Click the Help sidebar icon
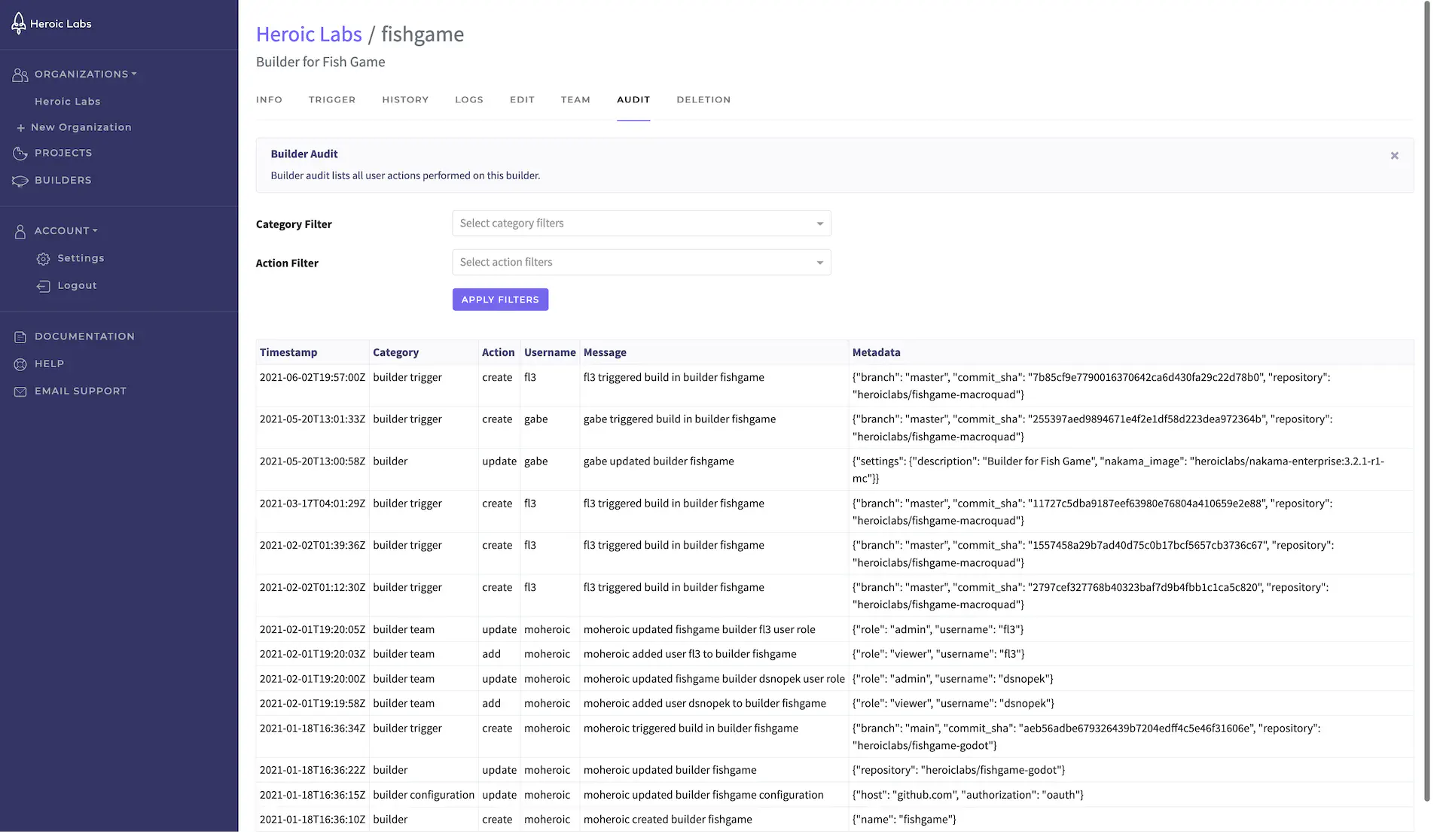 coord(20,363)
